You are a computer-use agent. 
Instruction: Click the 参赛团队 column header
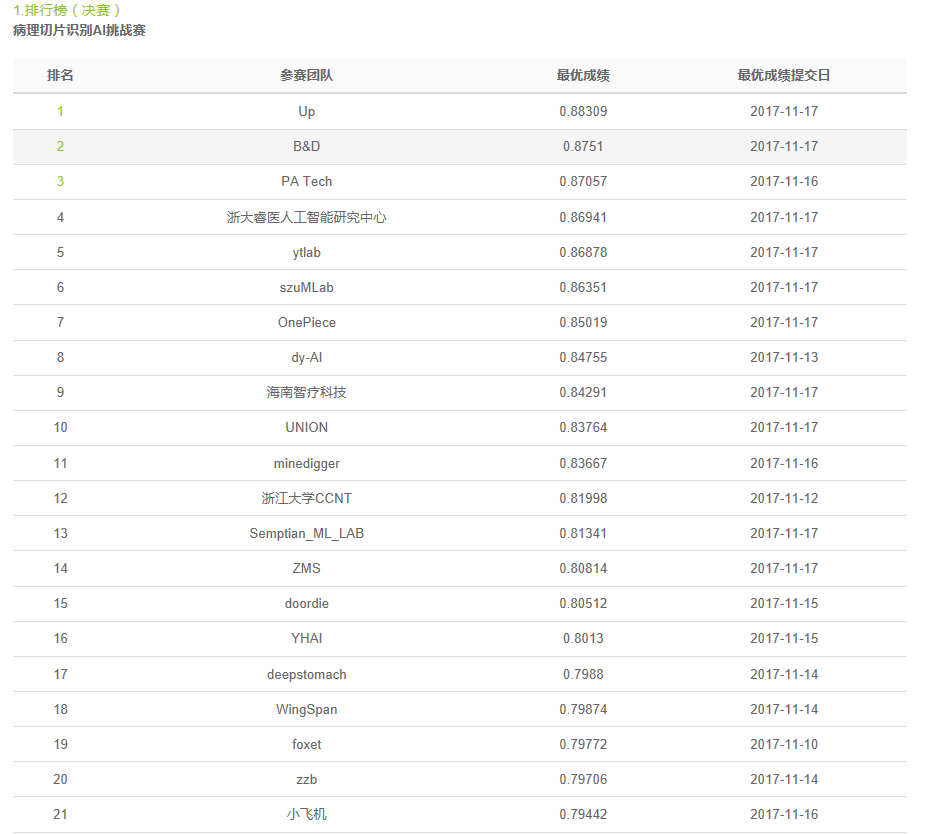click(307, 76)
